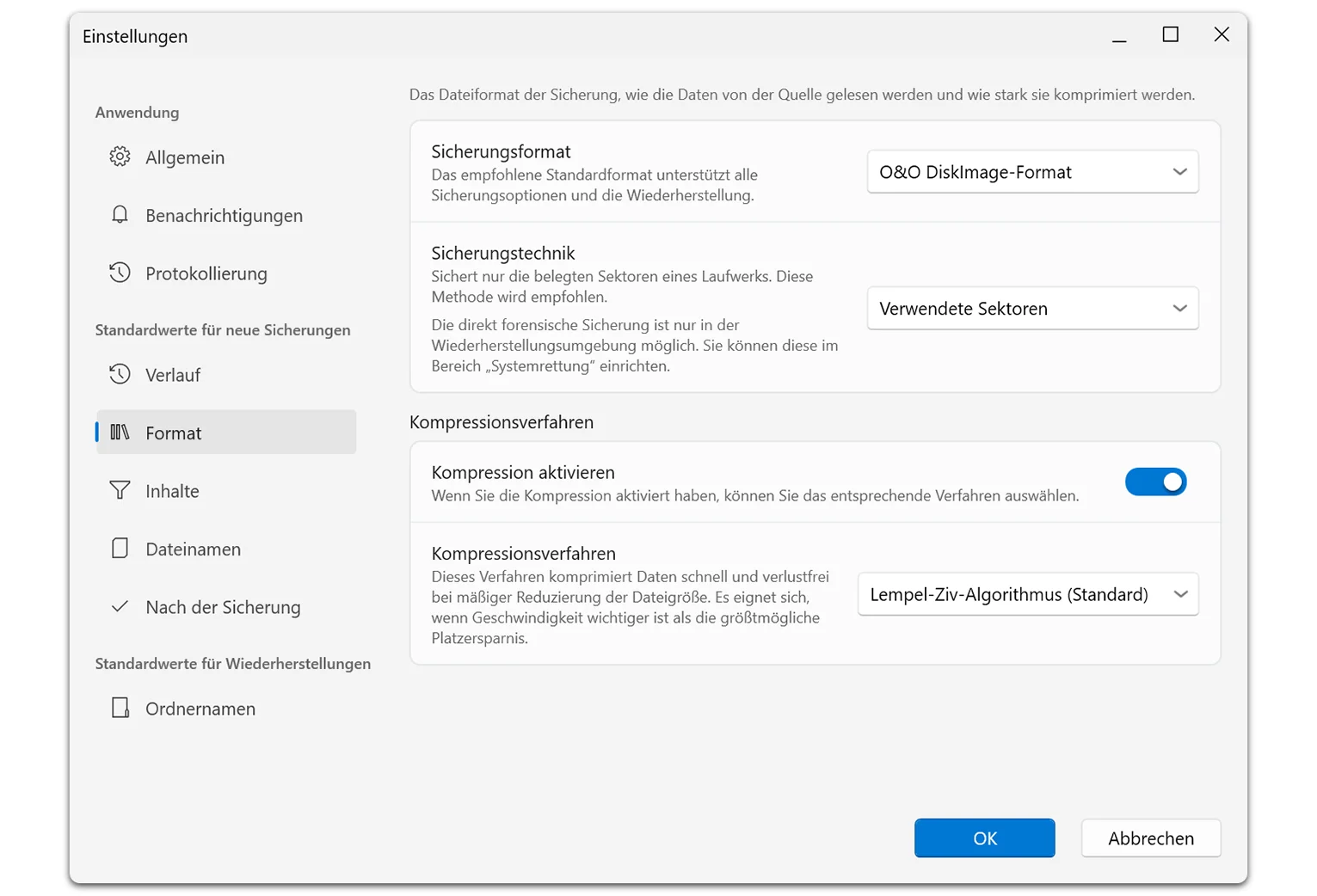Click the Einstellungen window title

coord(135,36)
